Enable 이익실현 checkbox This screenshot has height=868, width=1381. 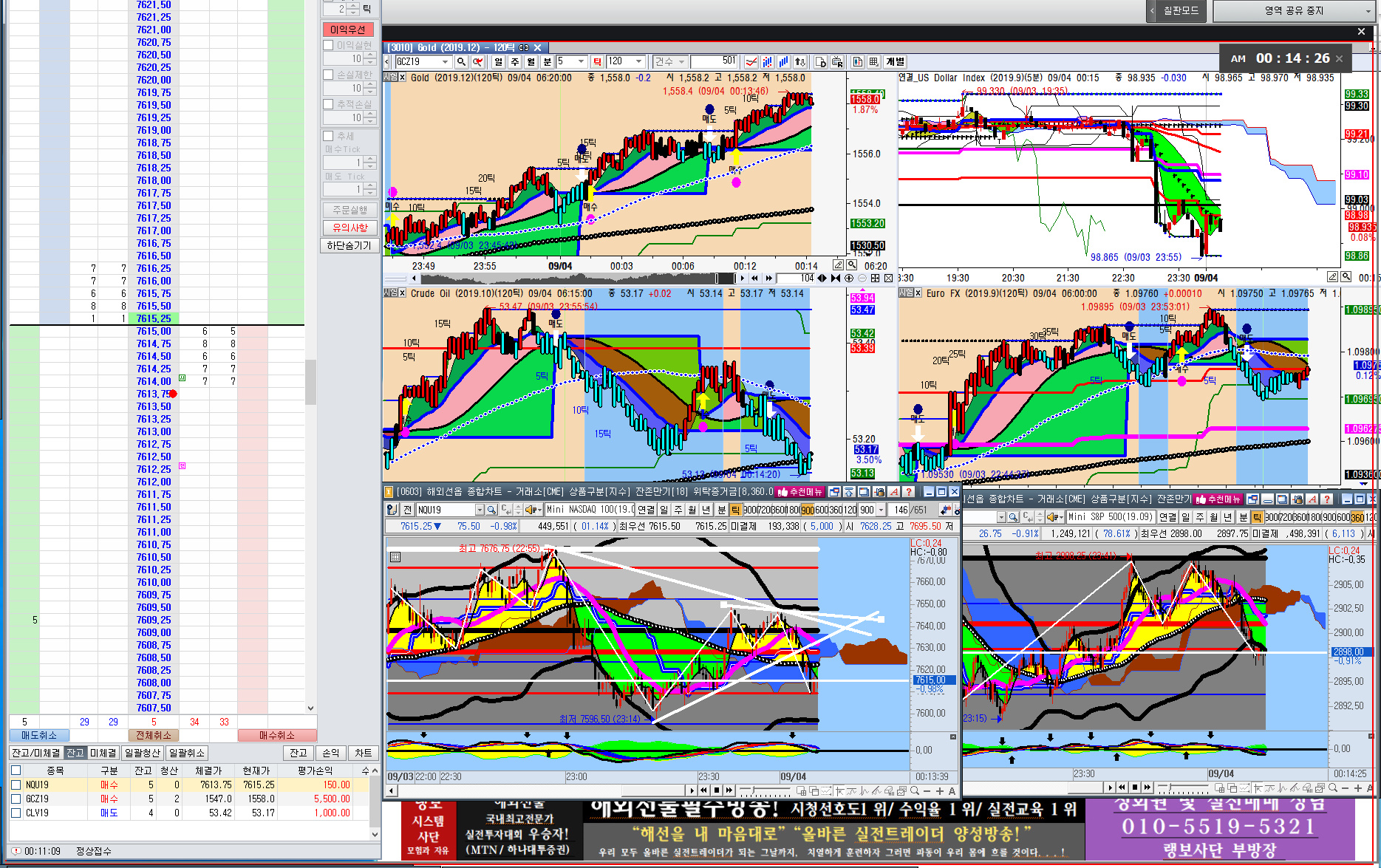[328, 45]
